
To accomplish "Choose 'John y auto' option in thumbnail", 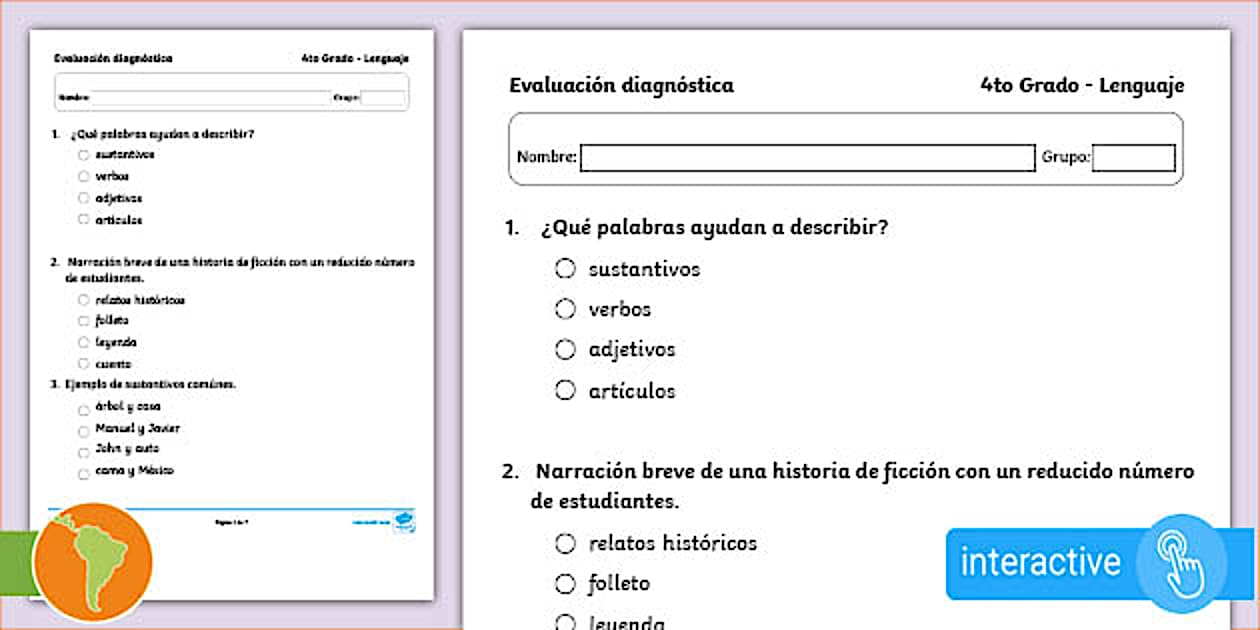I will coord(84,450).
